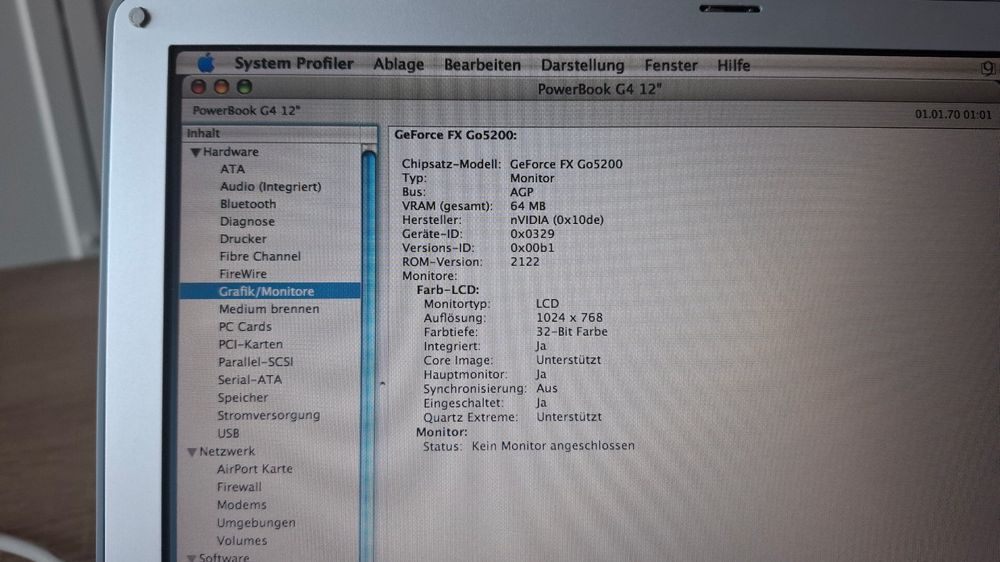Open the Darstellung menu
The height and width of the screenshot is (562, 1000).
click(582, 65)
